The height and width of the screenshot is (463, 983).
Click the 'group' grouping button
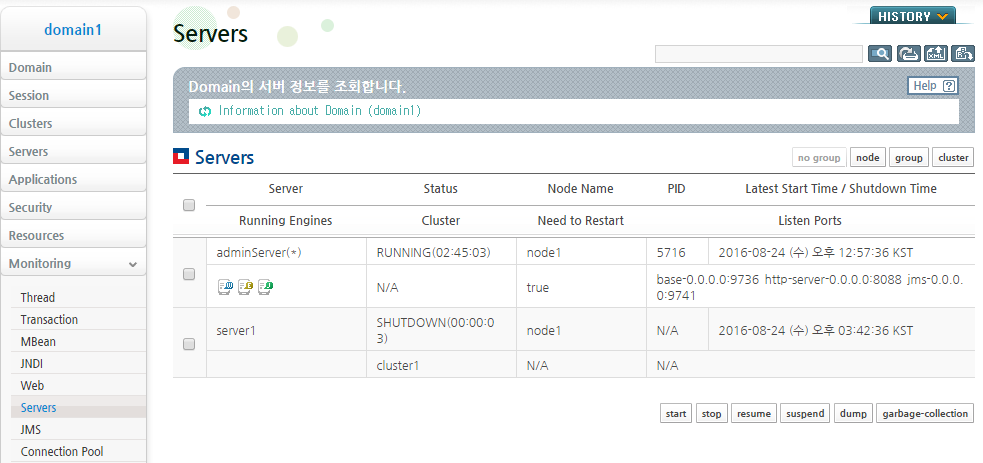coord(909,158)
